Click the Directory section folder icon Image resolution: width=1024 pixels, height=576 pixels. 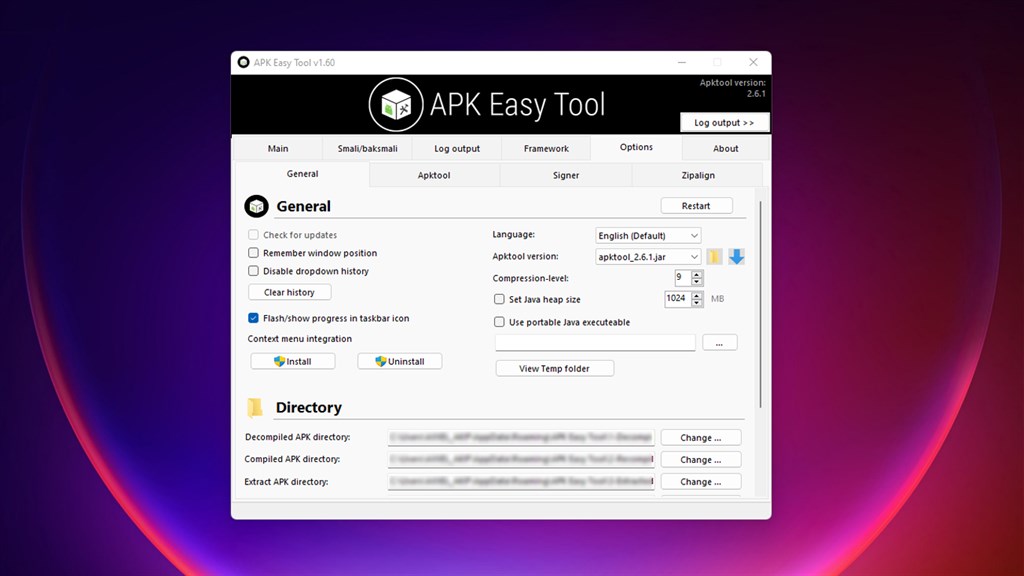255,408
